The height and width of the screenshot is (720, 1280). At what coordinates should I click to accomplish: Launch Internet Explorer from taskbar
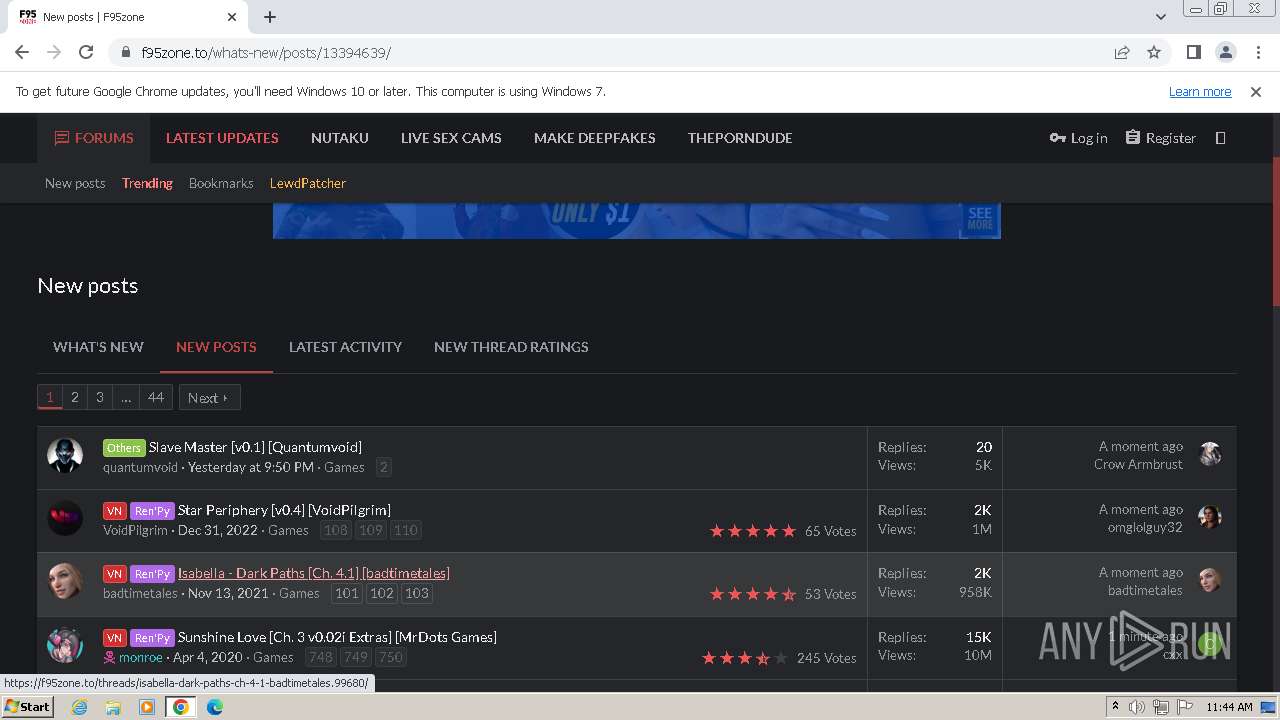coord(80,707)
